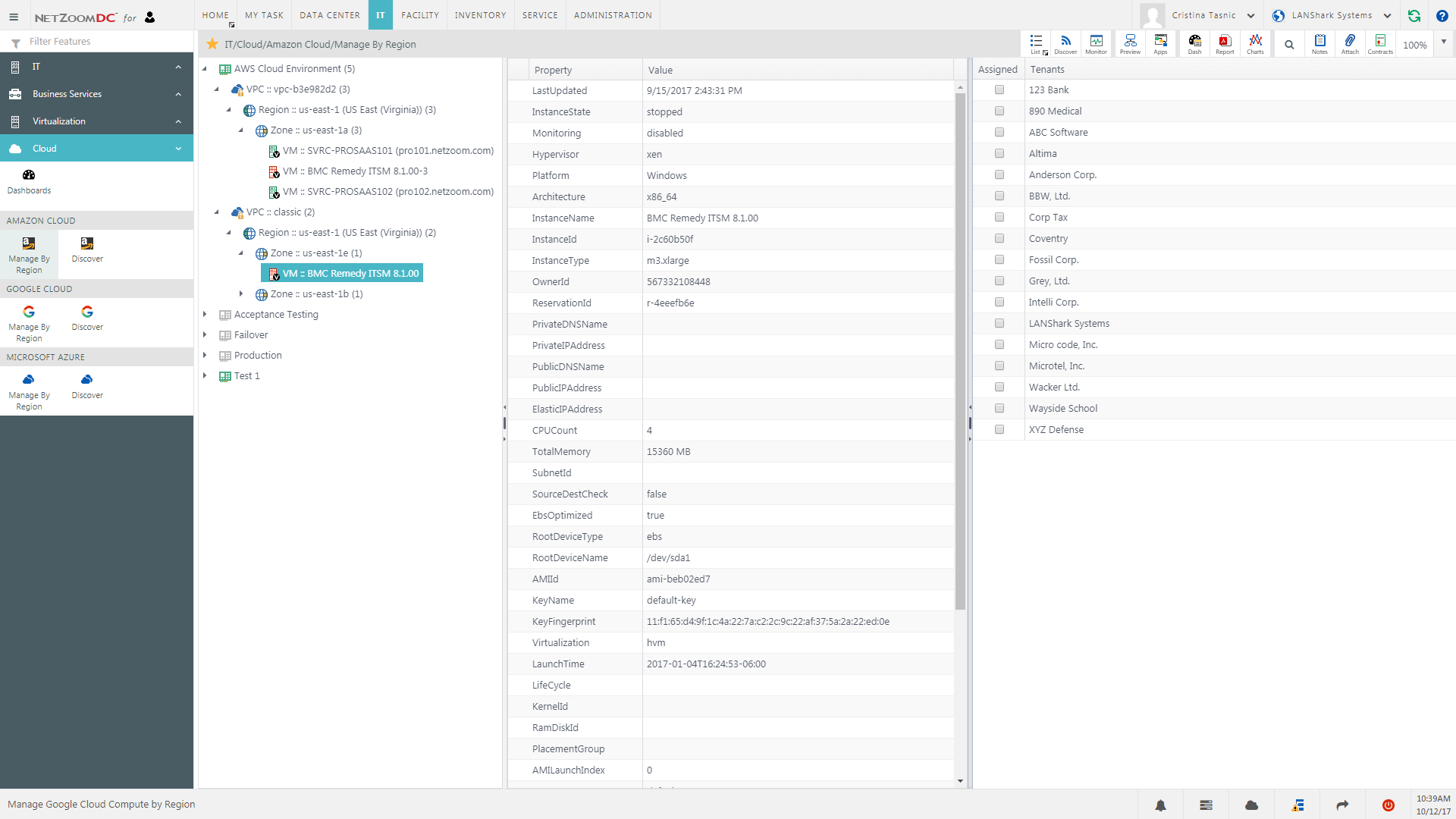Sort by the Tenants column header
Screen dimensions: 1456x819
[1046, 69]
